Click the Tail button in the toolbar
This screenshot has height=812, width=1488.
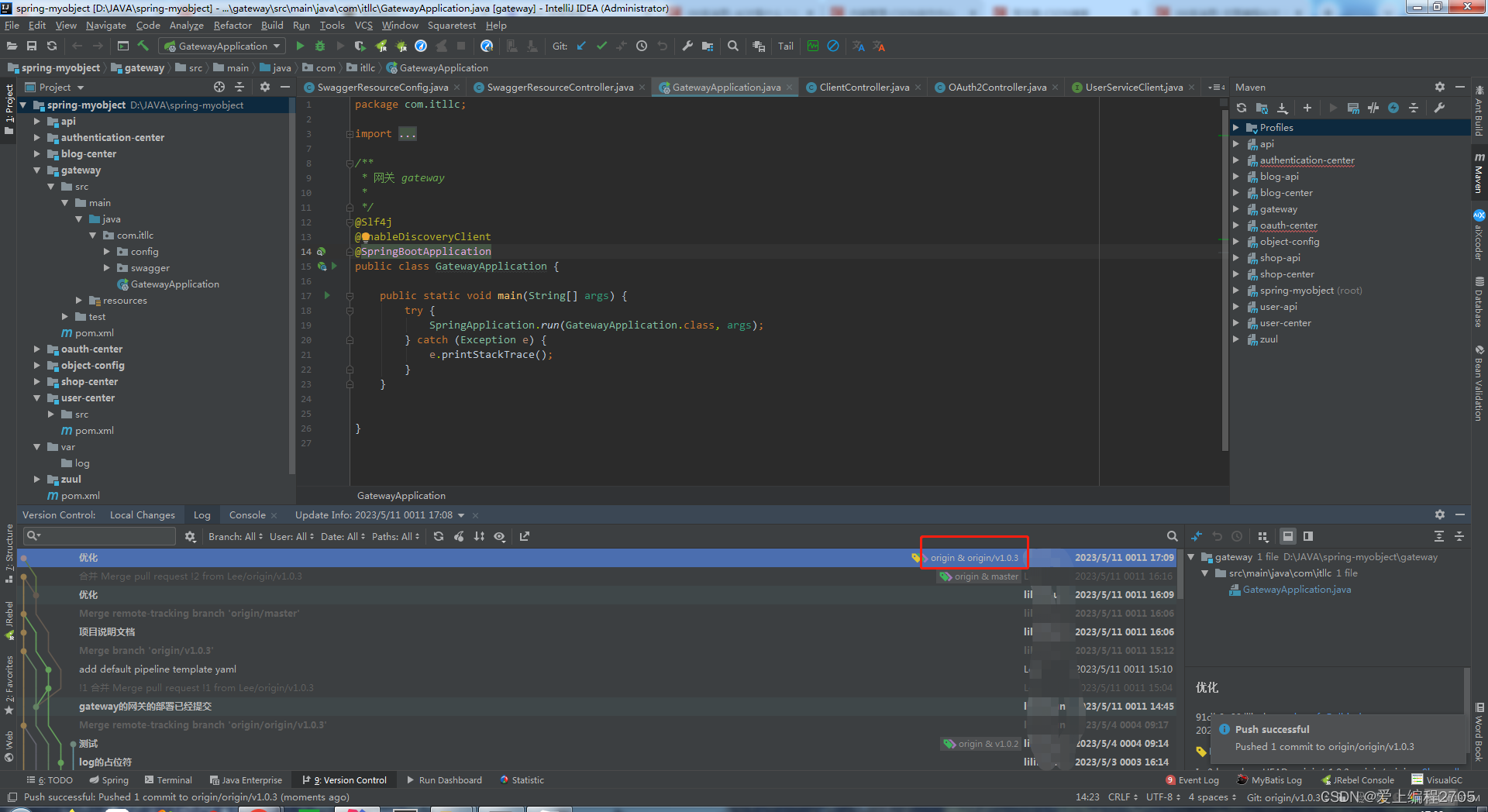pyautogui.click(x=786, y=46)
